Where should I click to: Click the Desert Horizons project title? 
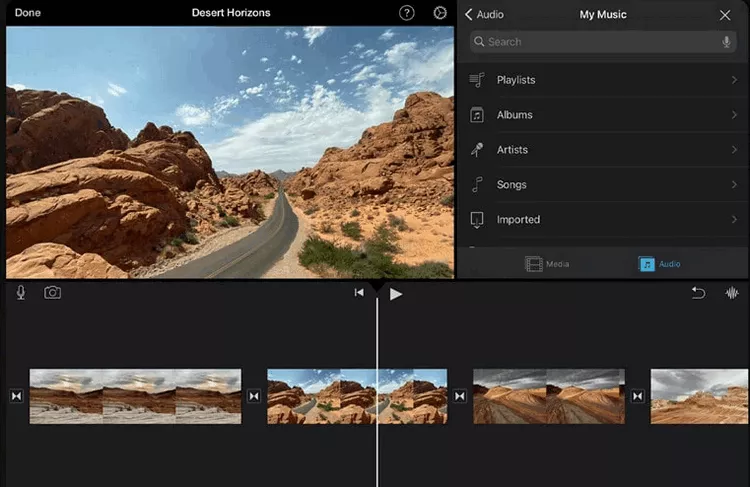[x=231, y=13]
